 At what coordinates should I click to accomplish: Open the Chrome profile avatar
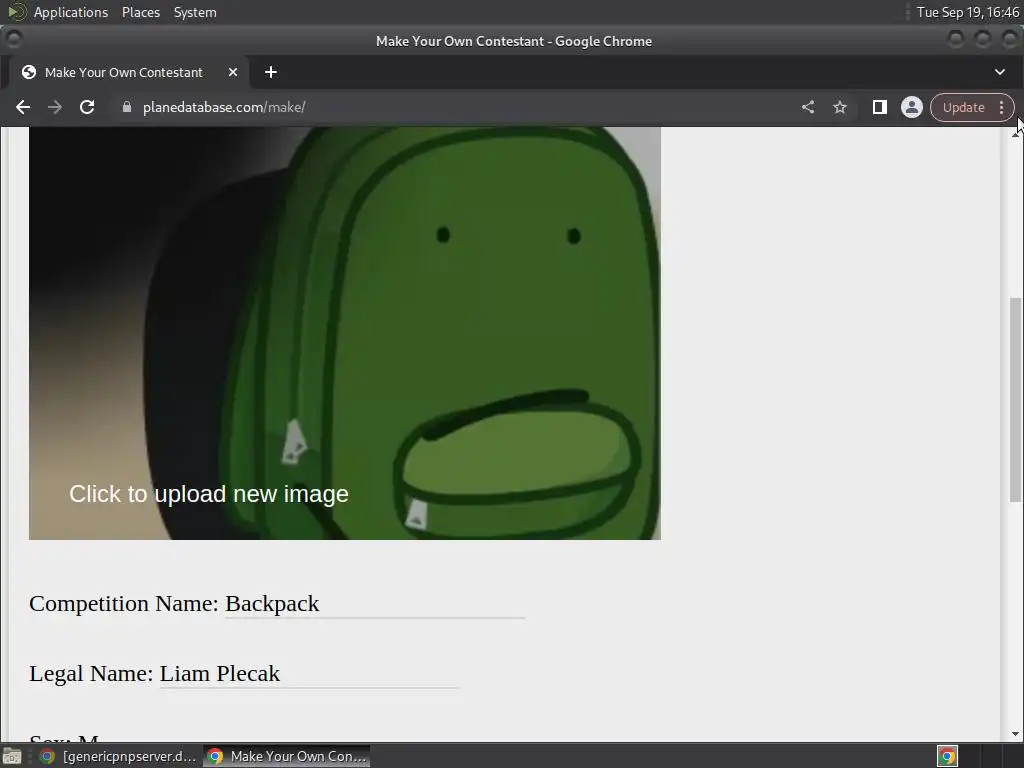tap(912, 107)
